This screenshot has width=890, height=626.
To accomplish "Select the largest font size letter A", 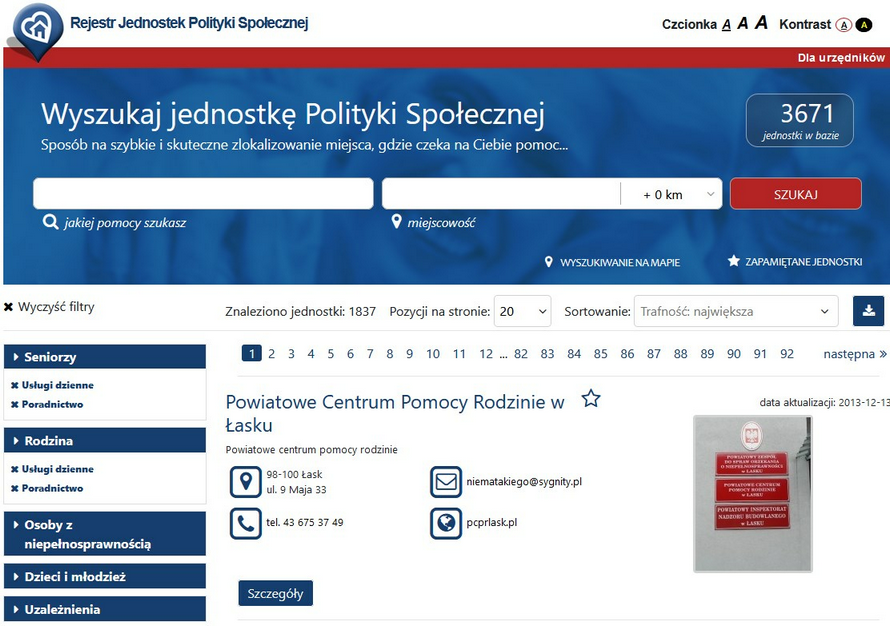I will (761, 23).
